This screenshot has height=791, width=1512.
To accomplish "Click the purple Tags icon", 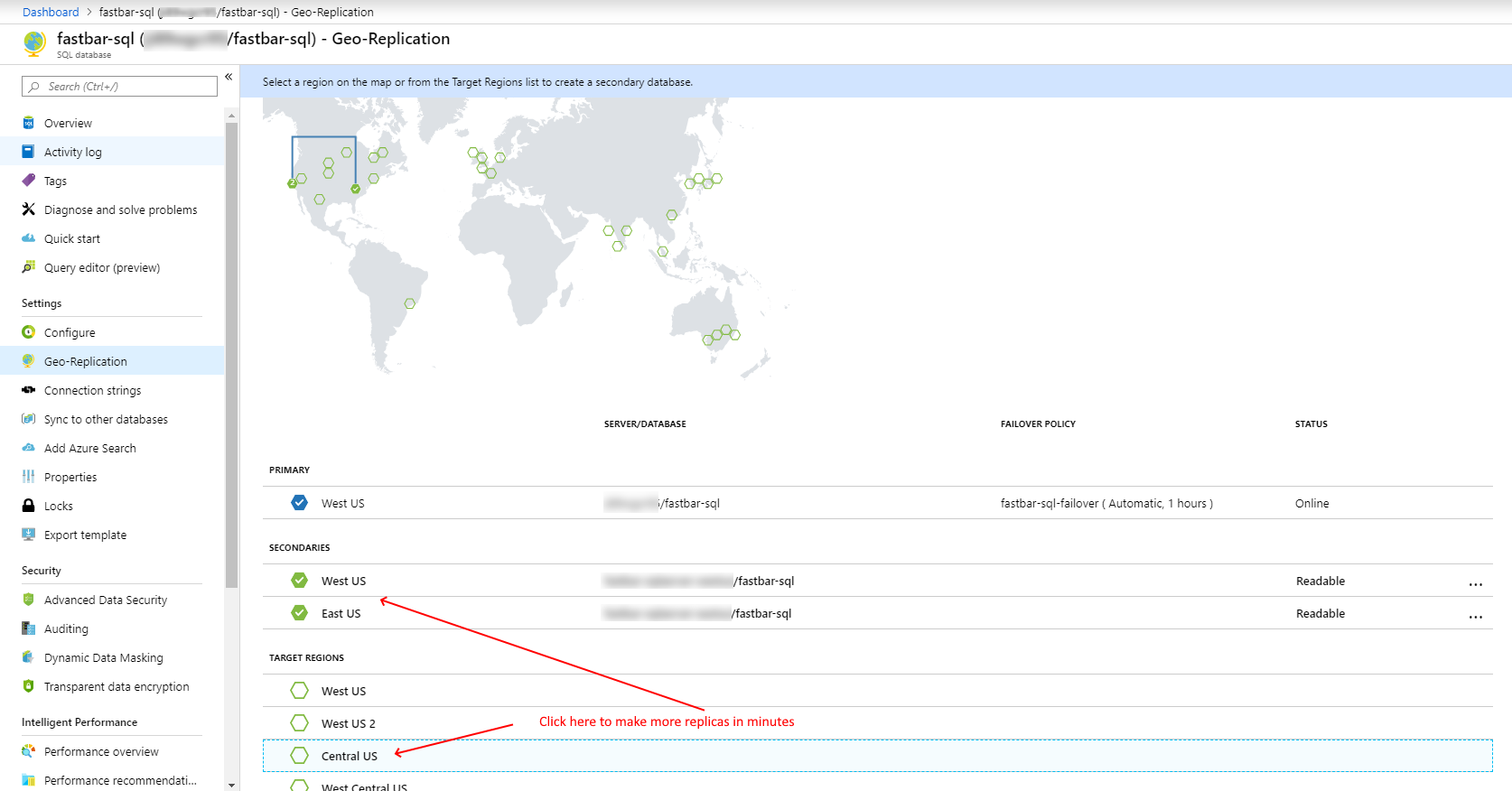I will point(29,181).
